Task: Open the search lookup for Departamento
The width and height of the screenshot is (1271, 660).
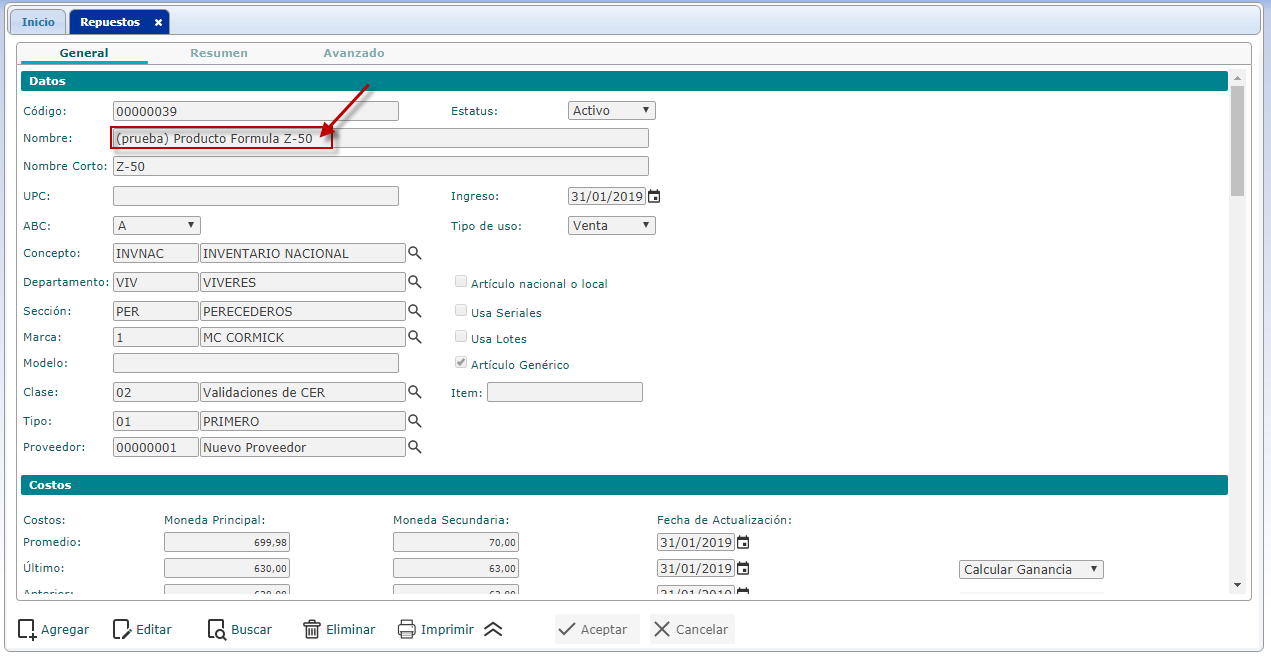Action: click(415, 283)
